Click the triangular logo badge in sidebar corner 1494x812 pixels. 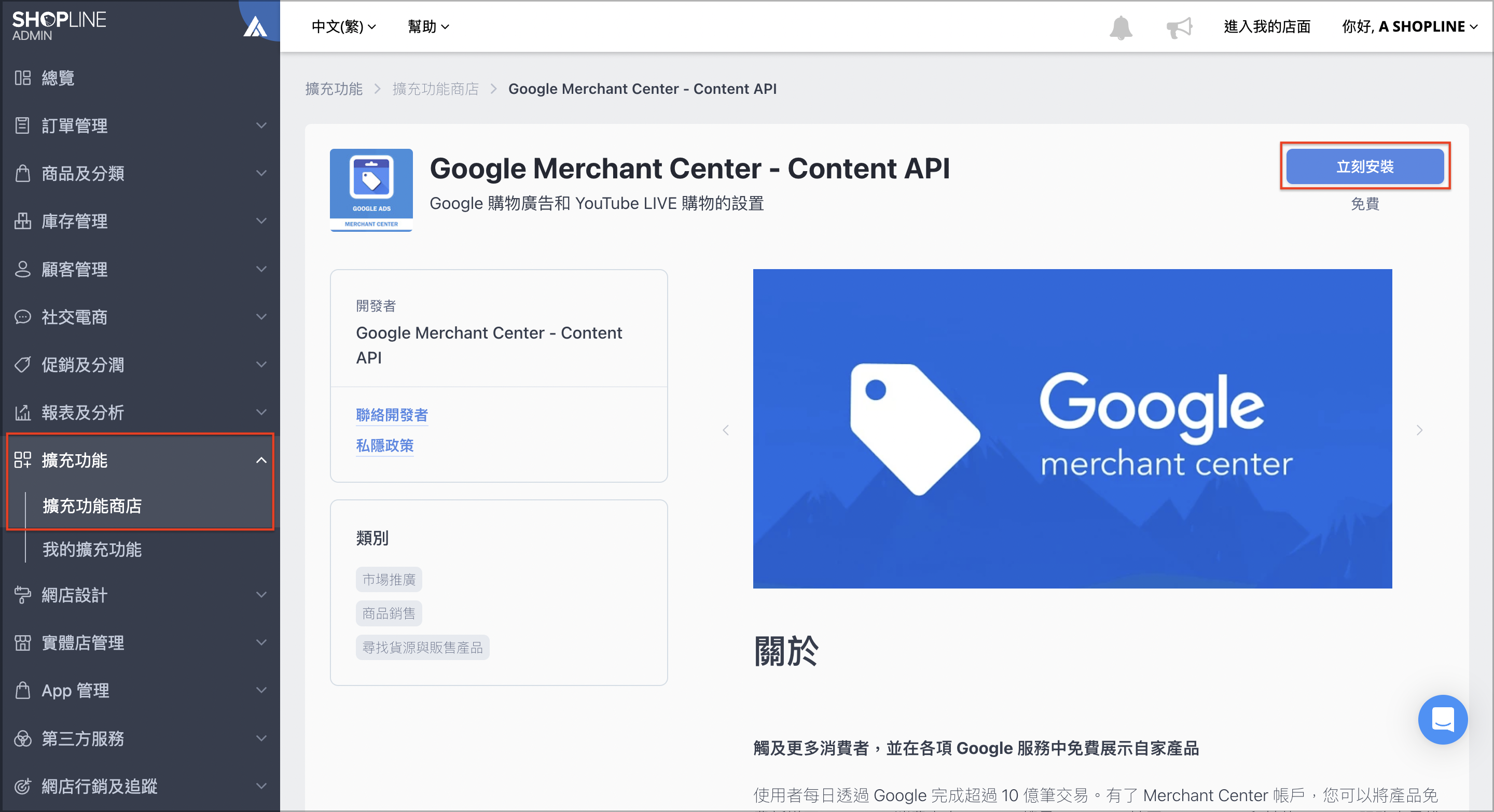point(255,25)
